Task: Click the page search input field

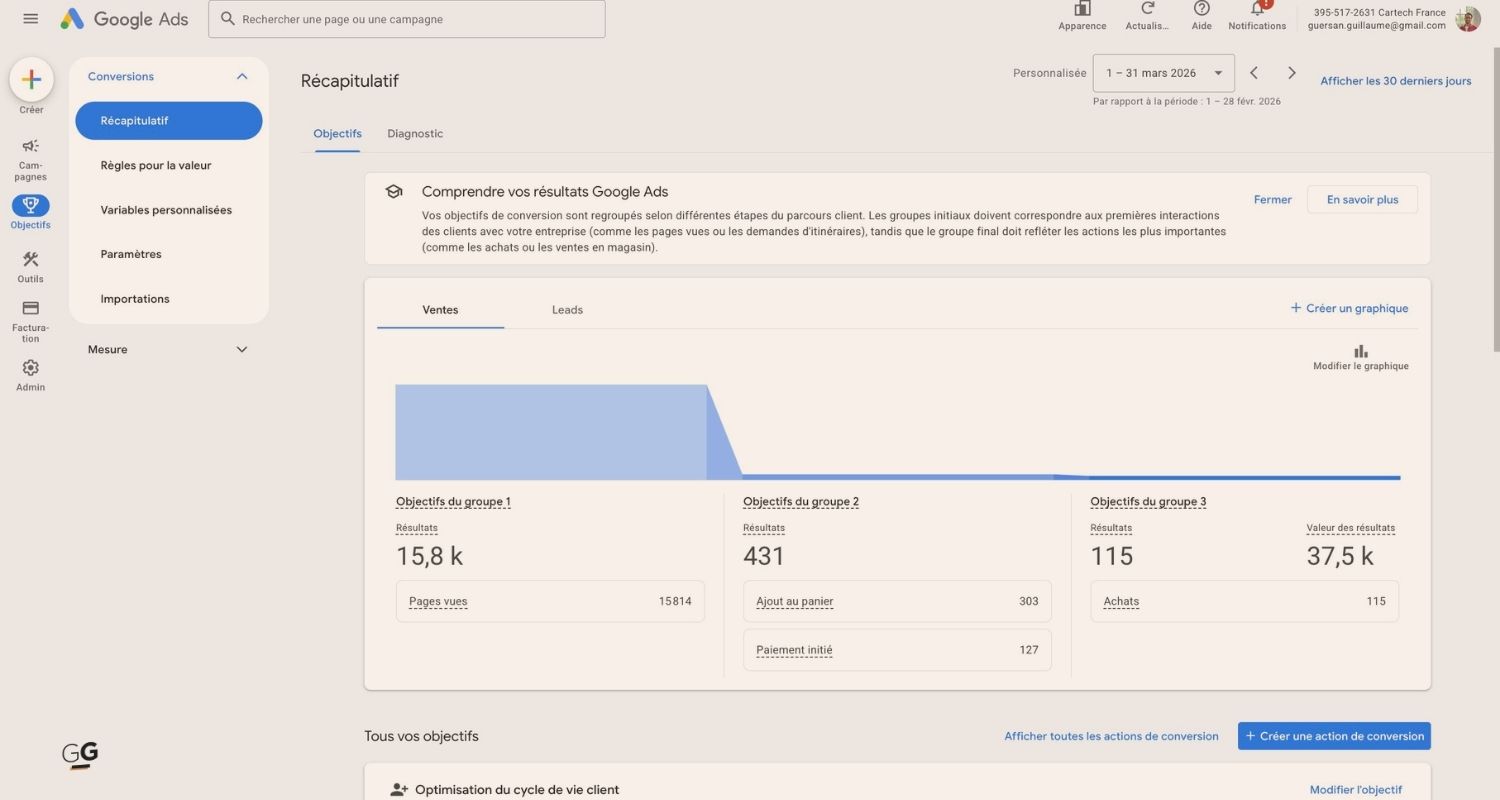Action: tap(406, 18)
